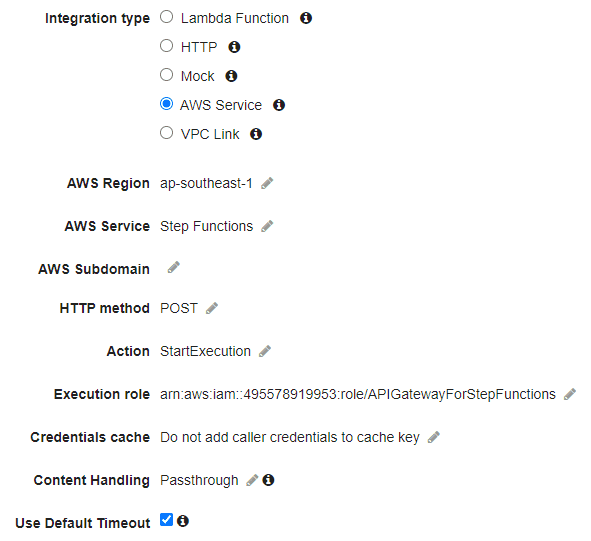This screenshot has width=591, height=541.
Task: Choose HTTP integration type
Action: 166,46
